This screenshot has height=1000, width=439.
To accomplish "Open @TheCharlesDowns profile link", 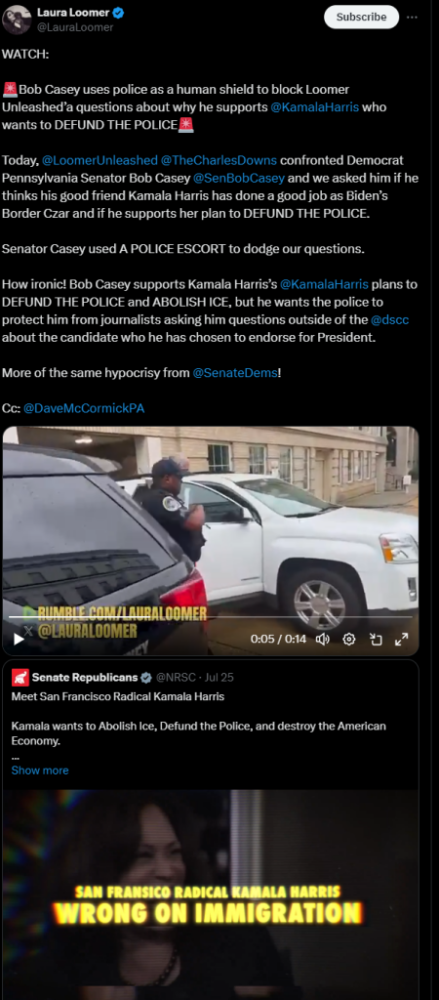I will coord(219,161).
